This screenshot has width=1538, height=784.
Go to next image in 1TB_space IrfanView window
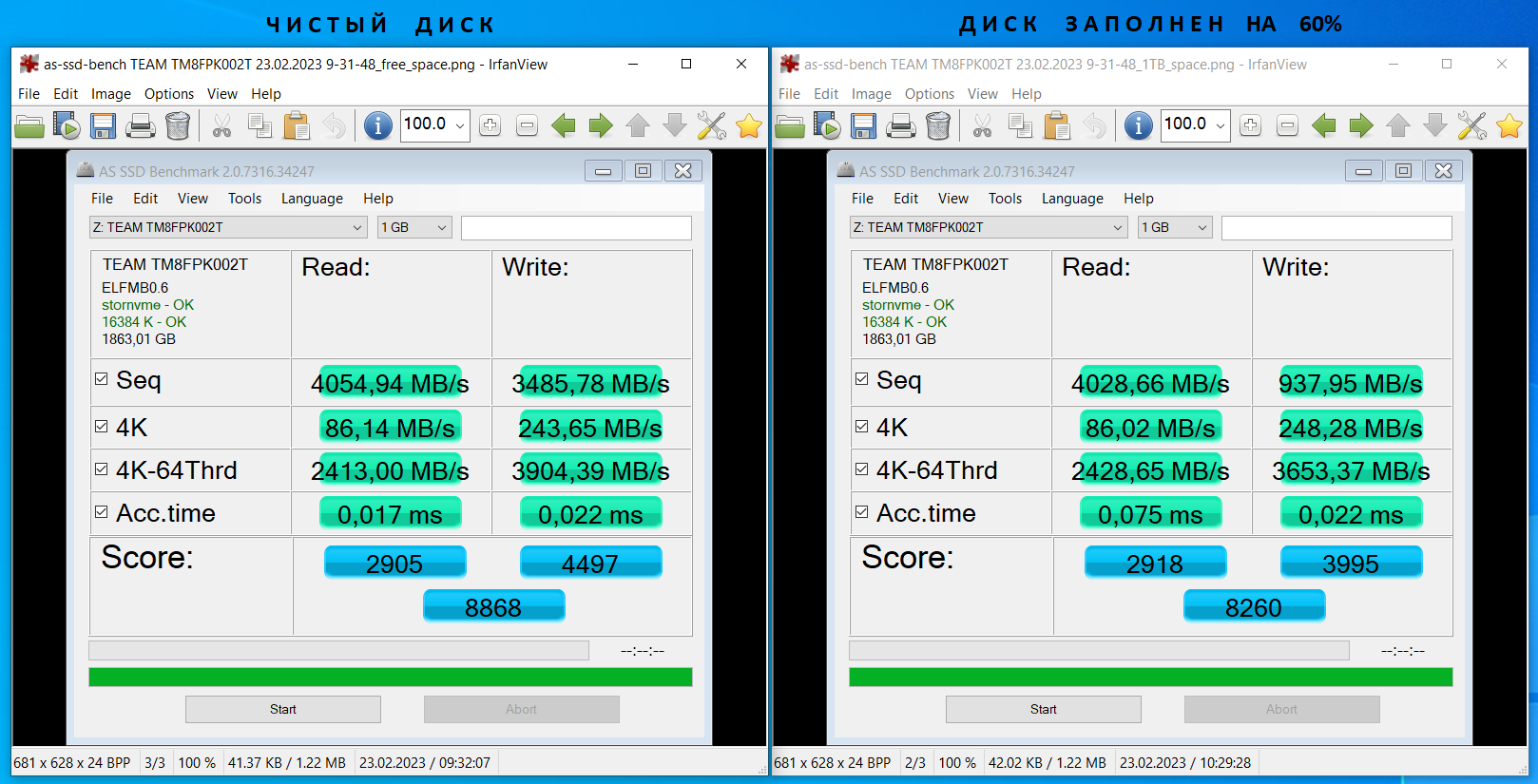pyautogui.click(x=1361, y=125)
